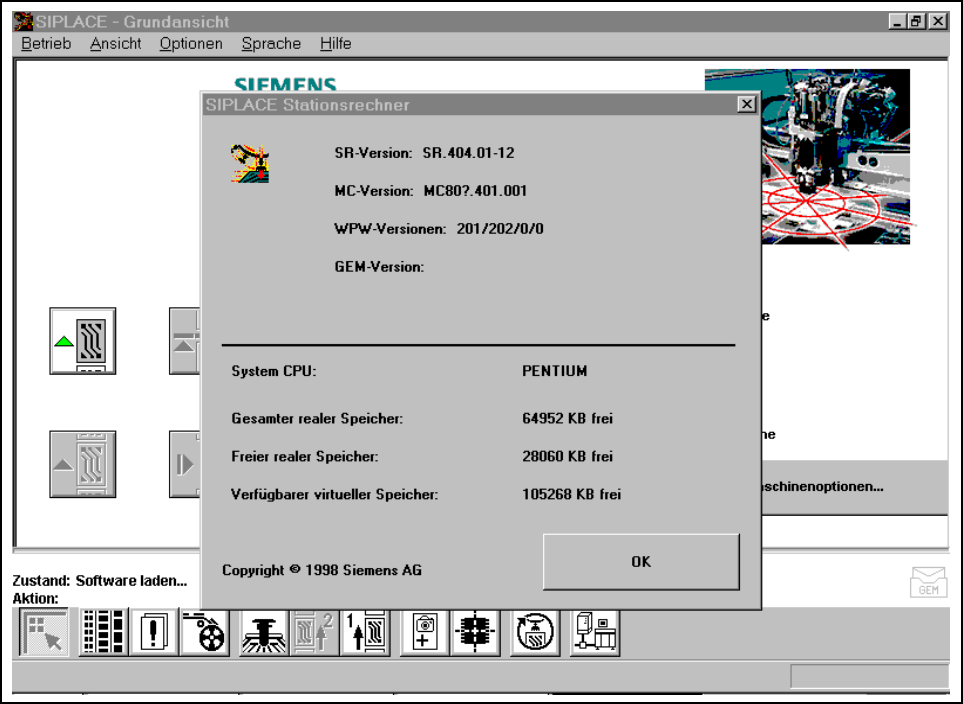Click the greyed board icon with grey arrow

(83, 464)
